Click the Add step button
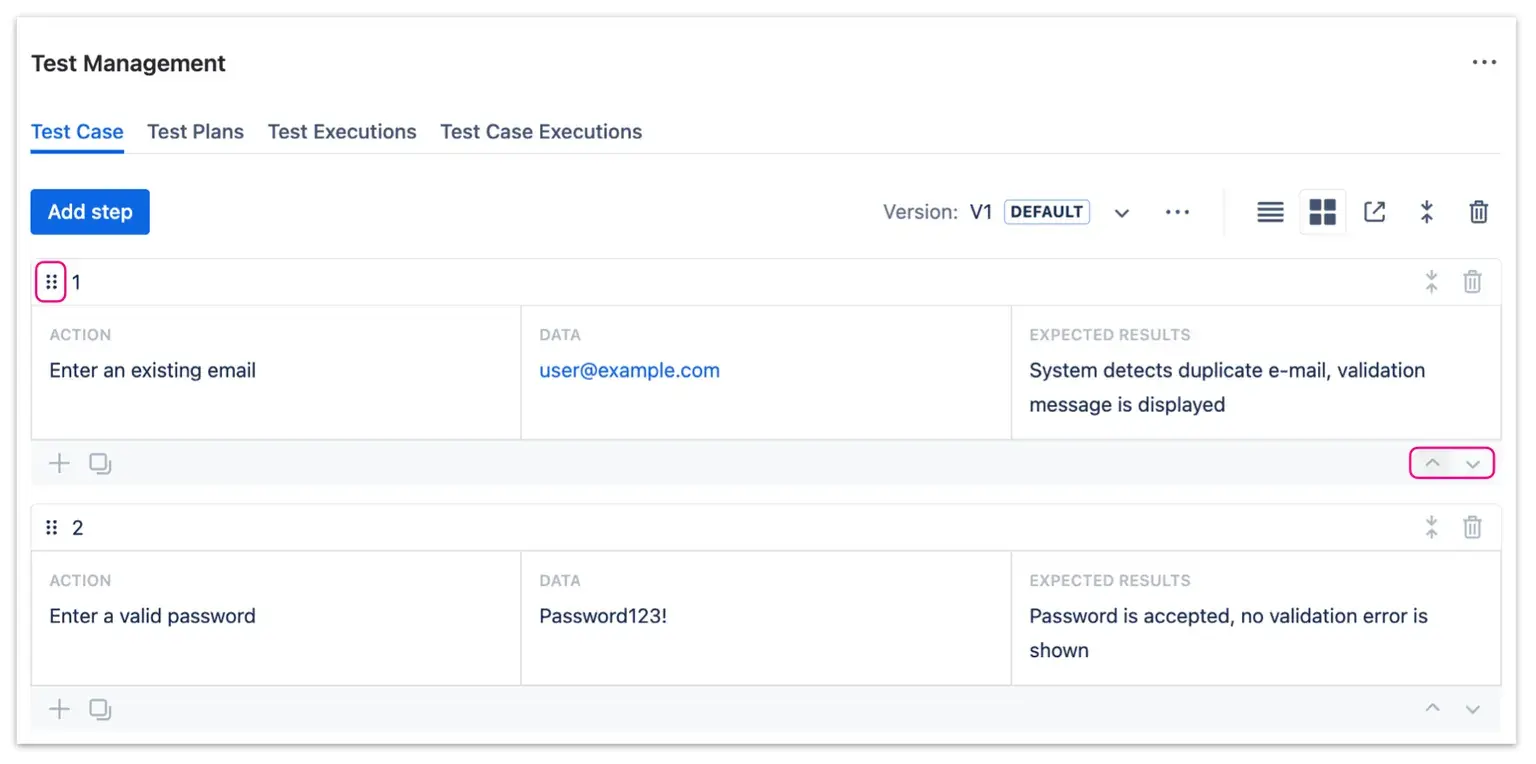 (90, 212)
